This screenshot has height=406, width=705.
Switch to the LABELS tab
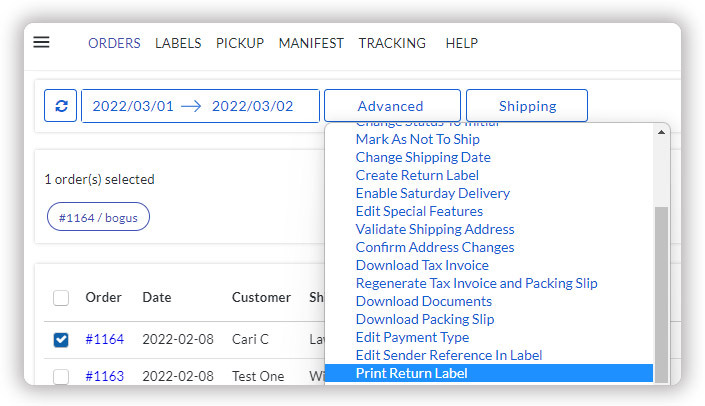click(x=178, y=43)
